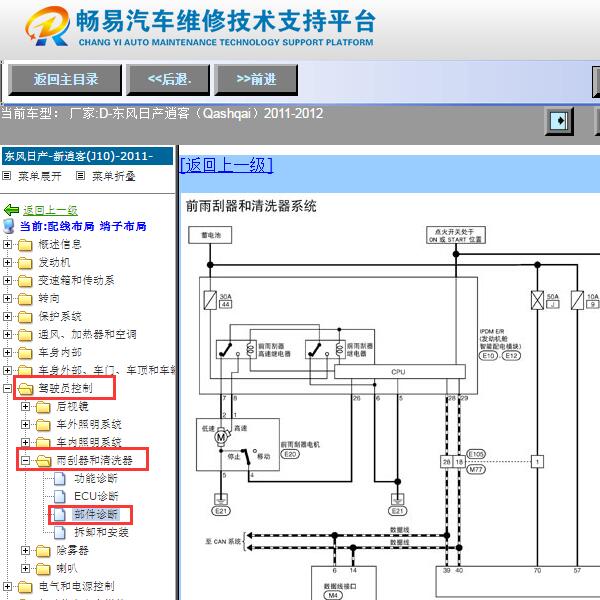
Task: Click the 当前:配线布局 端子布局 label
Action: [83, 227]
